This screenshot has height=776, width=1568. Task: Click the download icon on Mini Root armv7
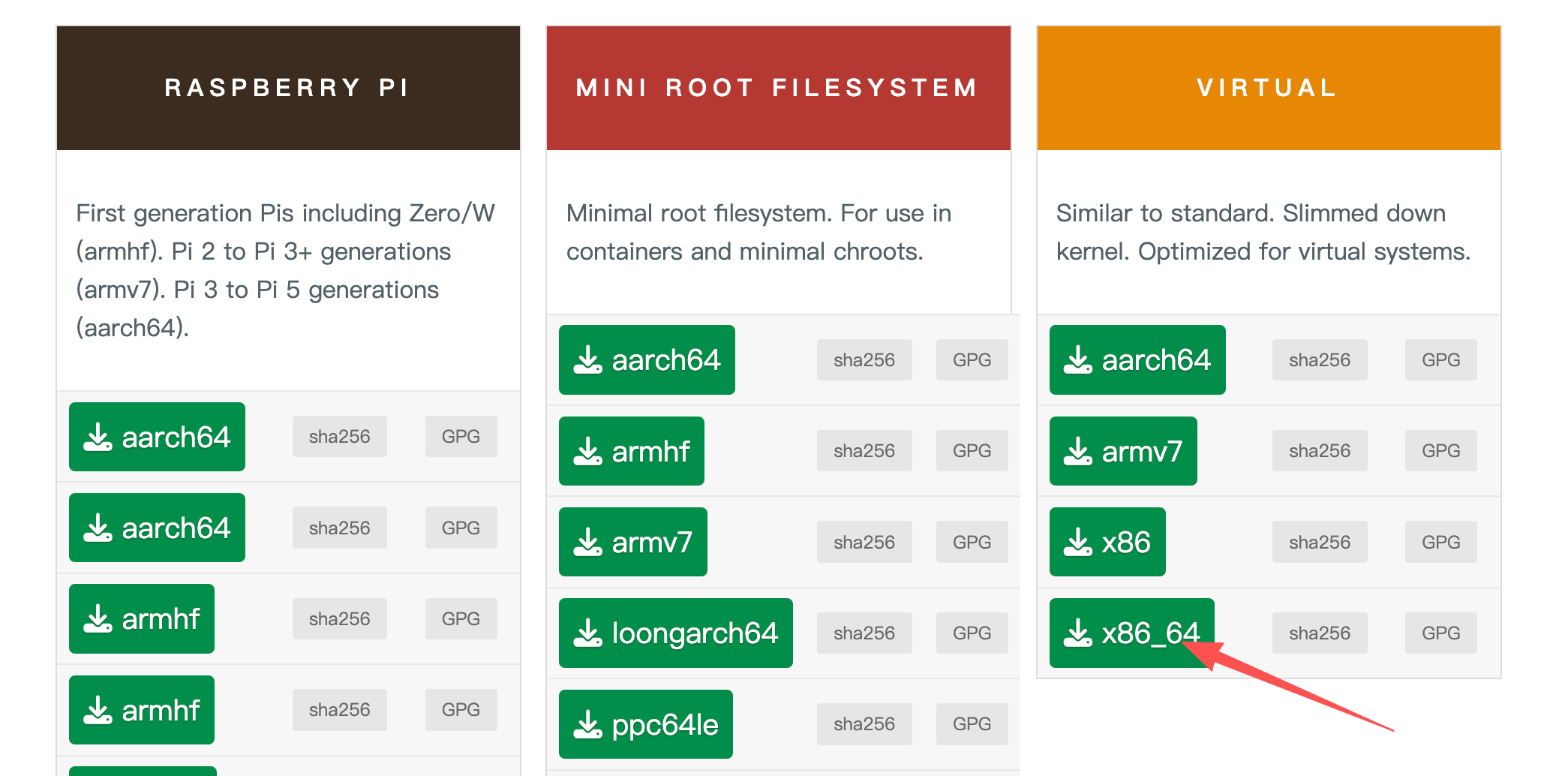coord(587,542)
